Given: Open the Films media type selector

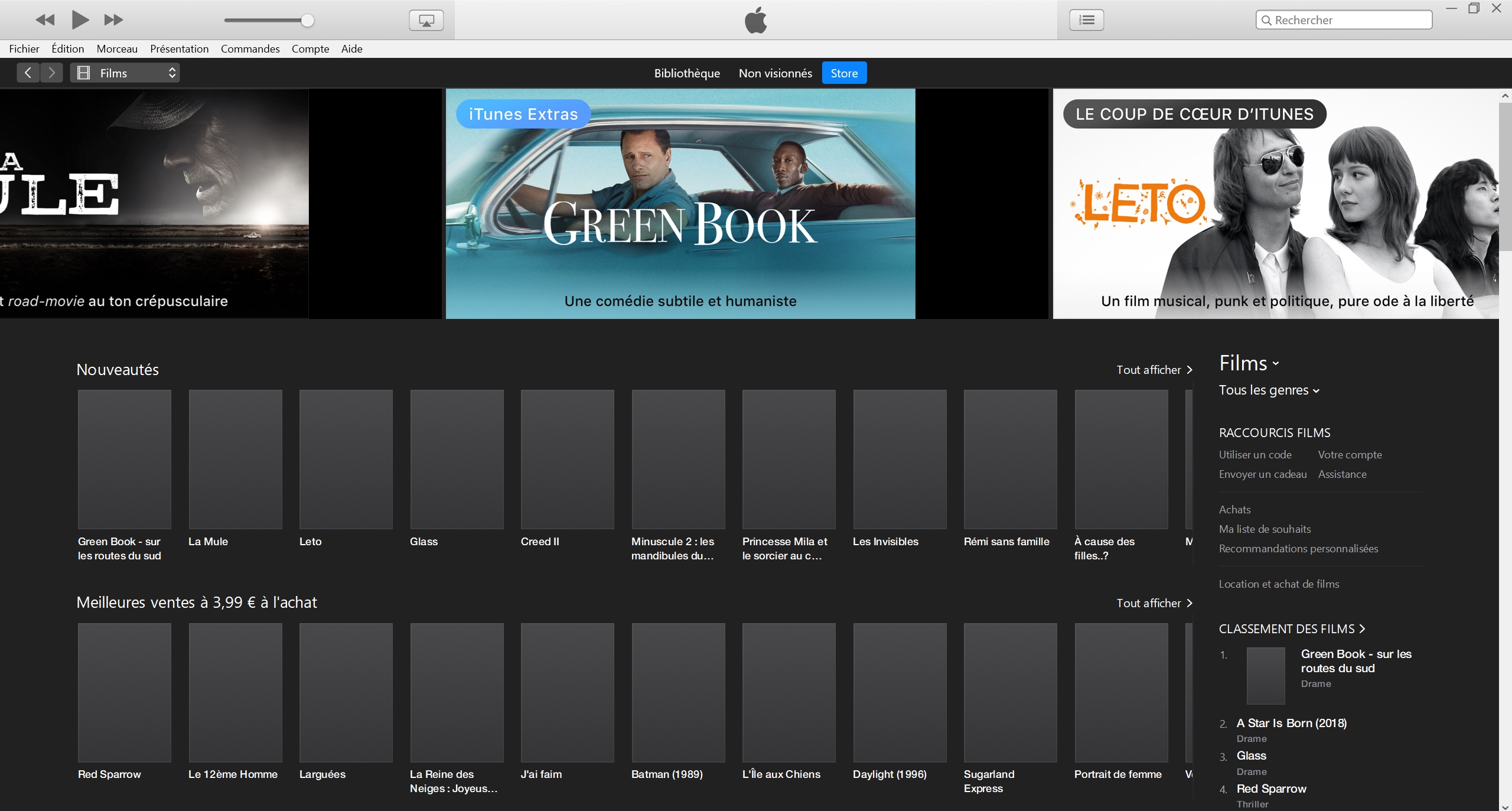Looking at the screenshot, I should point(125,73).
